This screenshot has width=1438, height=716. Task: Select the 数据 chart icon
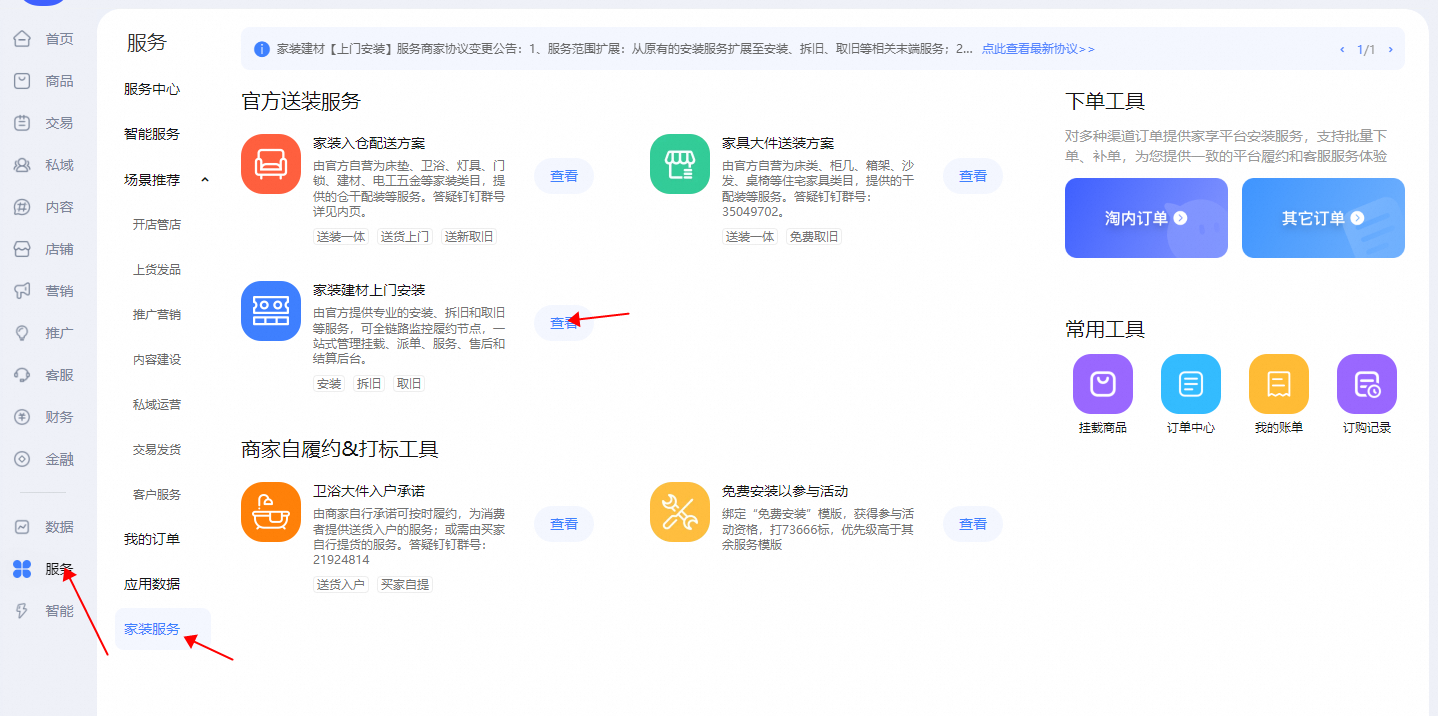[x=22, y=527]
